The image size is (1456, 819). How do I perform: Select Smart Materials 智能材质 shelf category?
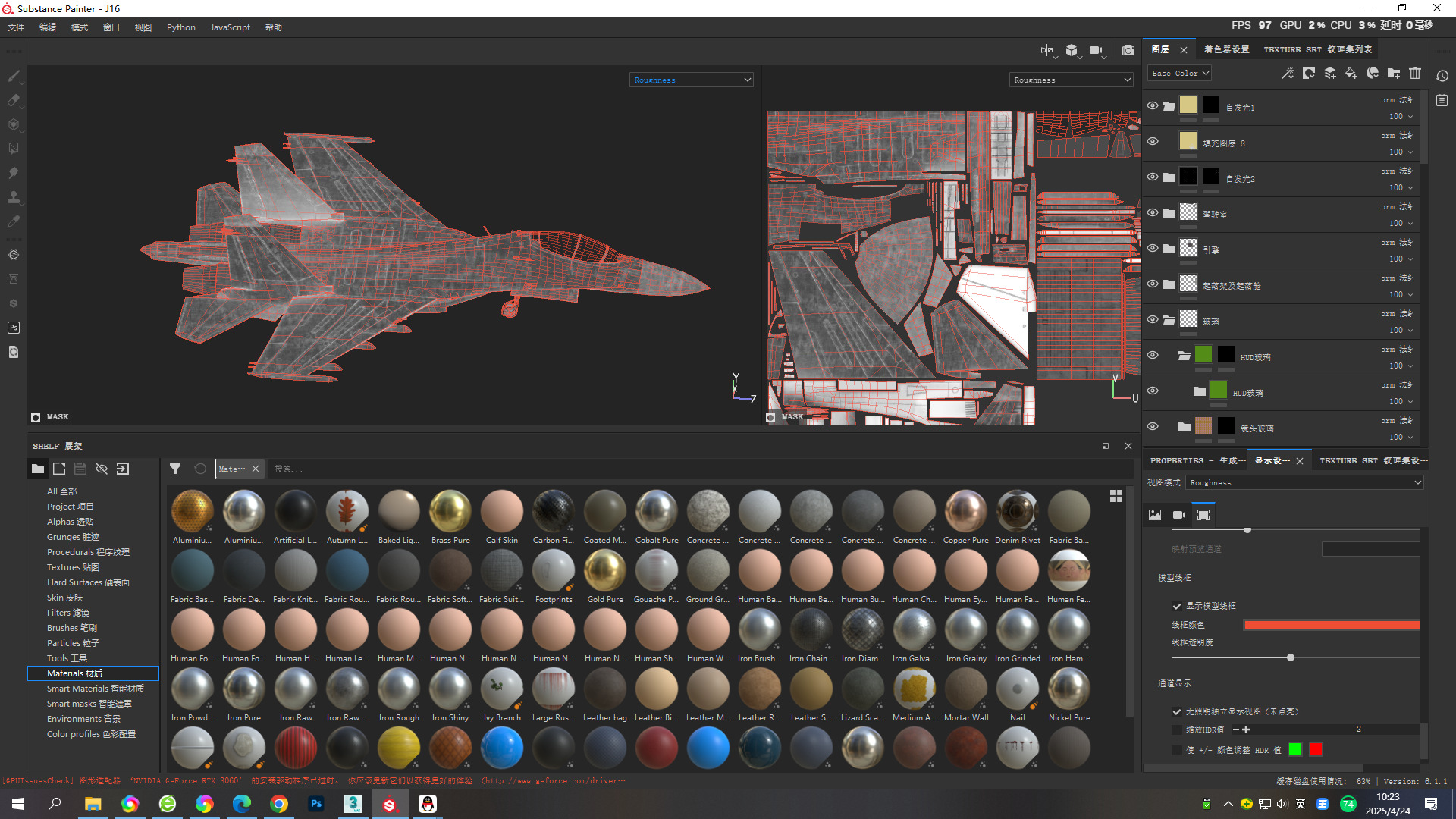click(x=95, y=689)
